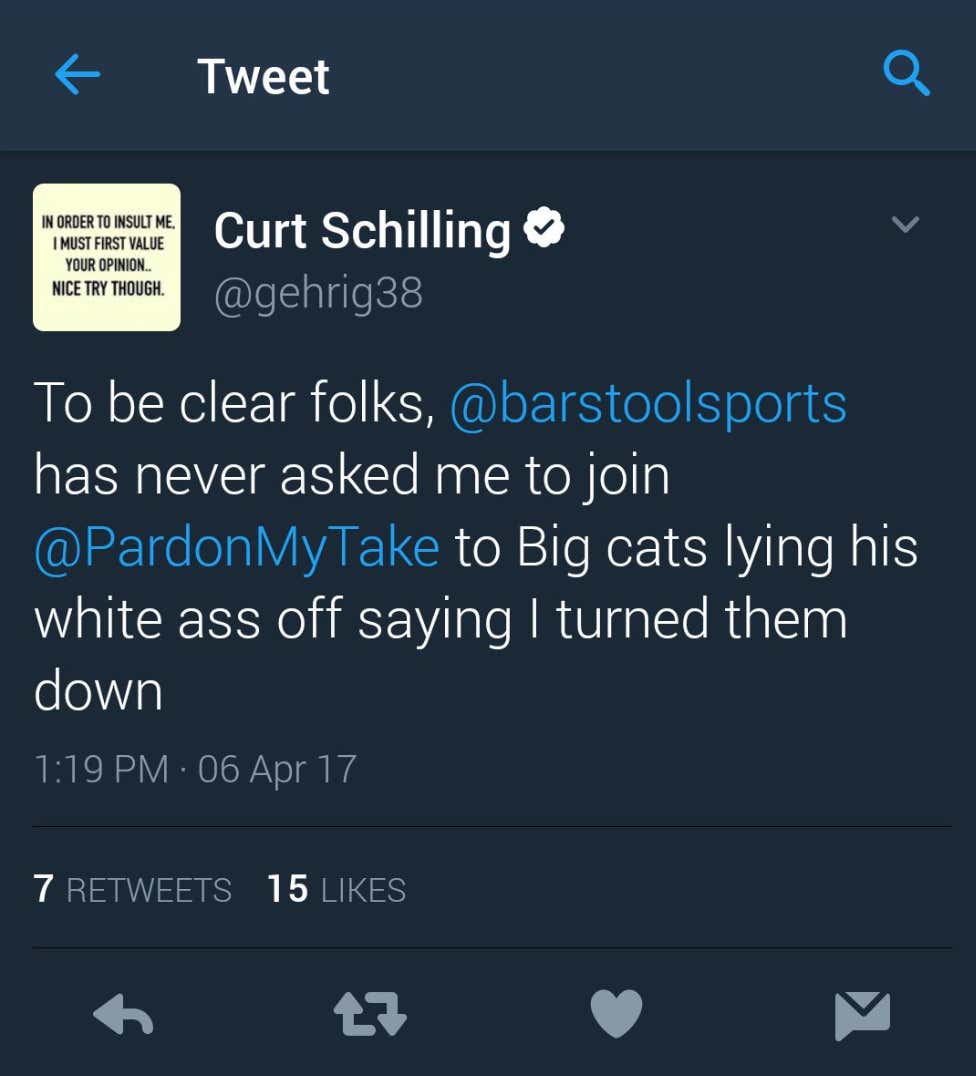
Task: Share the tweet via direct message envelope icon
Action: [863, 1015]
